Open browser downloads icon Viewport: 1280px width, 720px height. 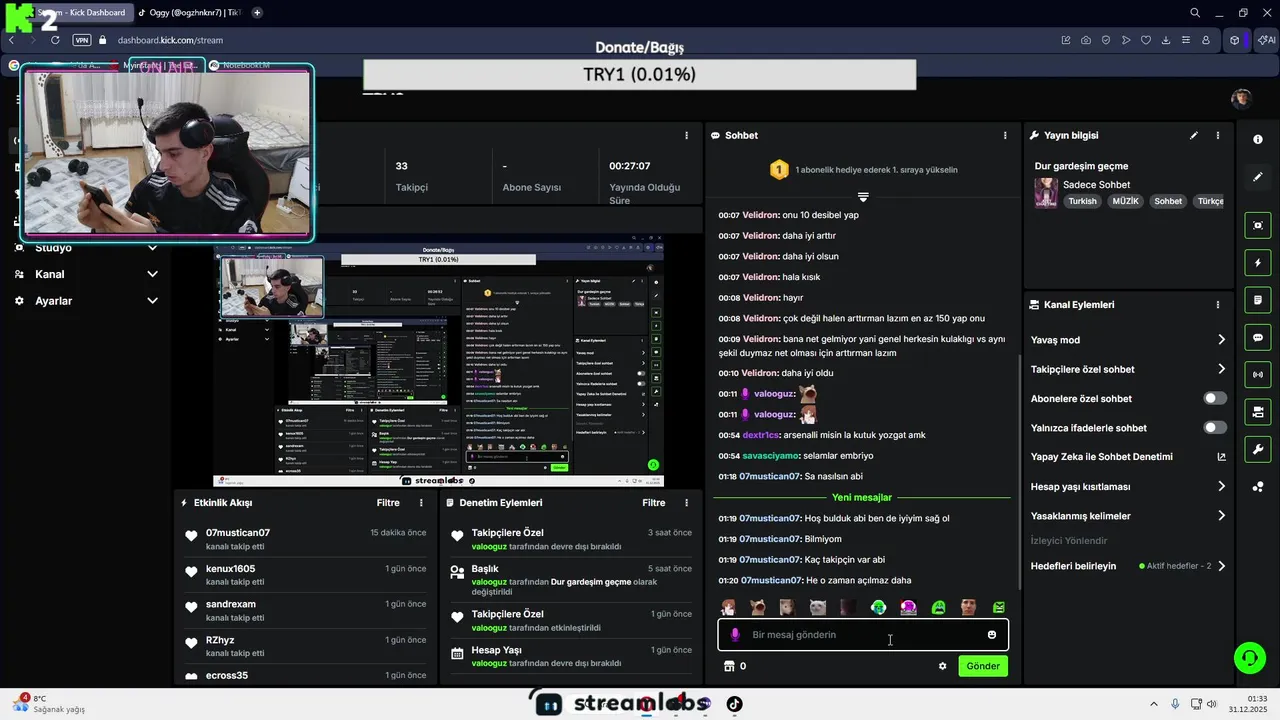[x=1166, y=40]
